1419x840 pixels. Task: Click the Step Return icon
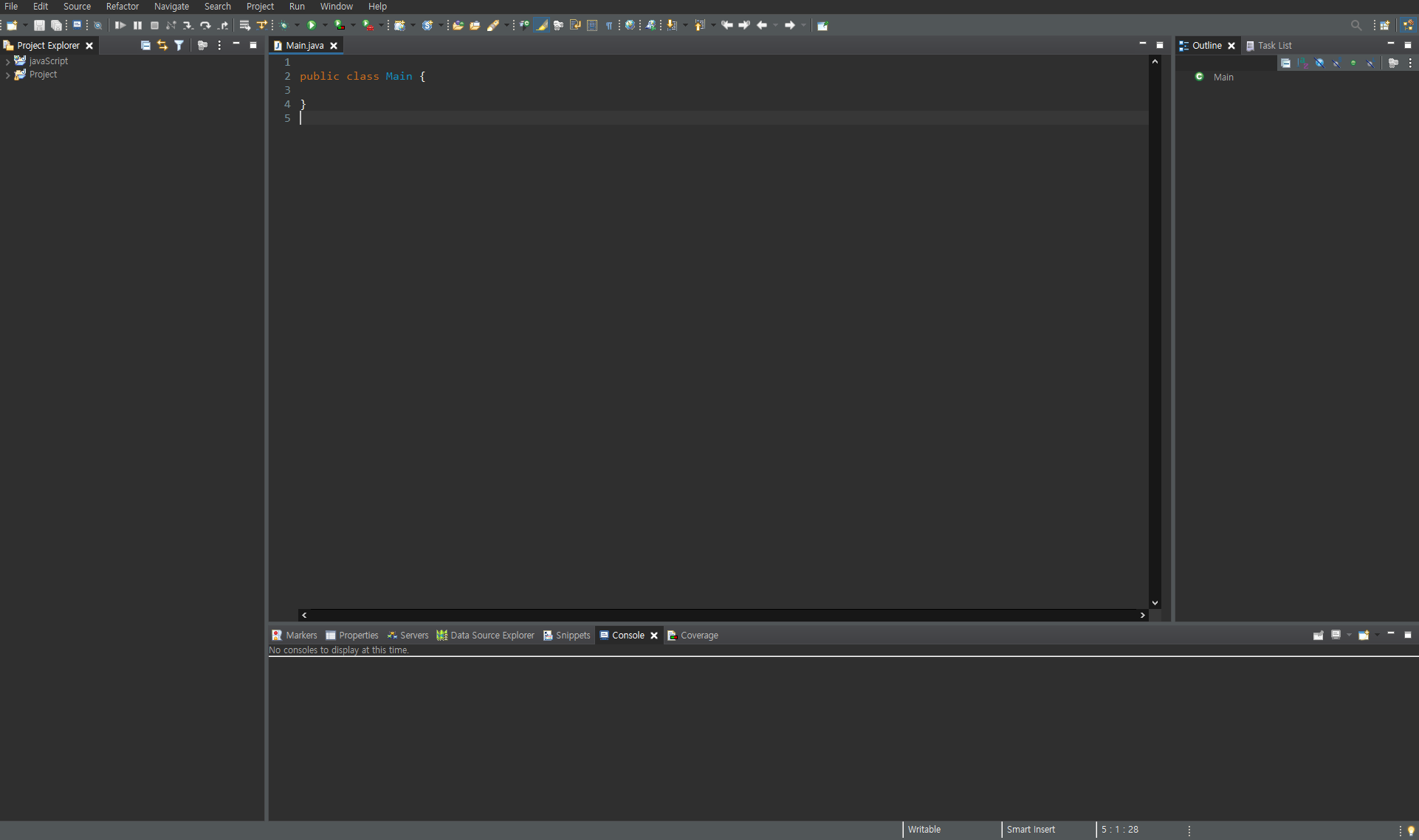(223, 25)
